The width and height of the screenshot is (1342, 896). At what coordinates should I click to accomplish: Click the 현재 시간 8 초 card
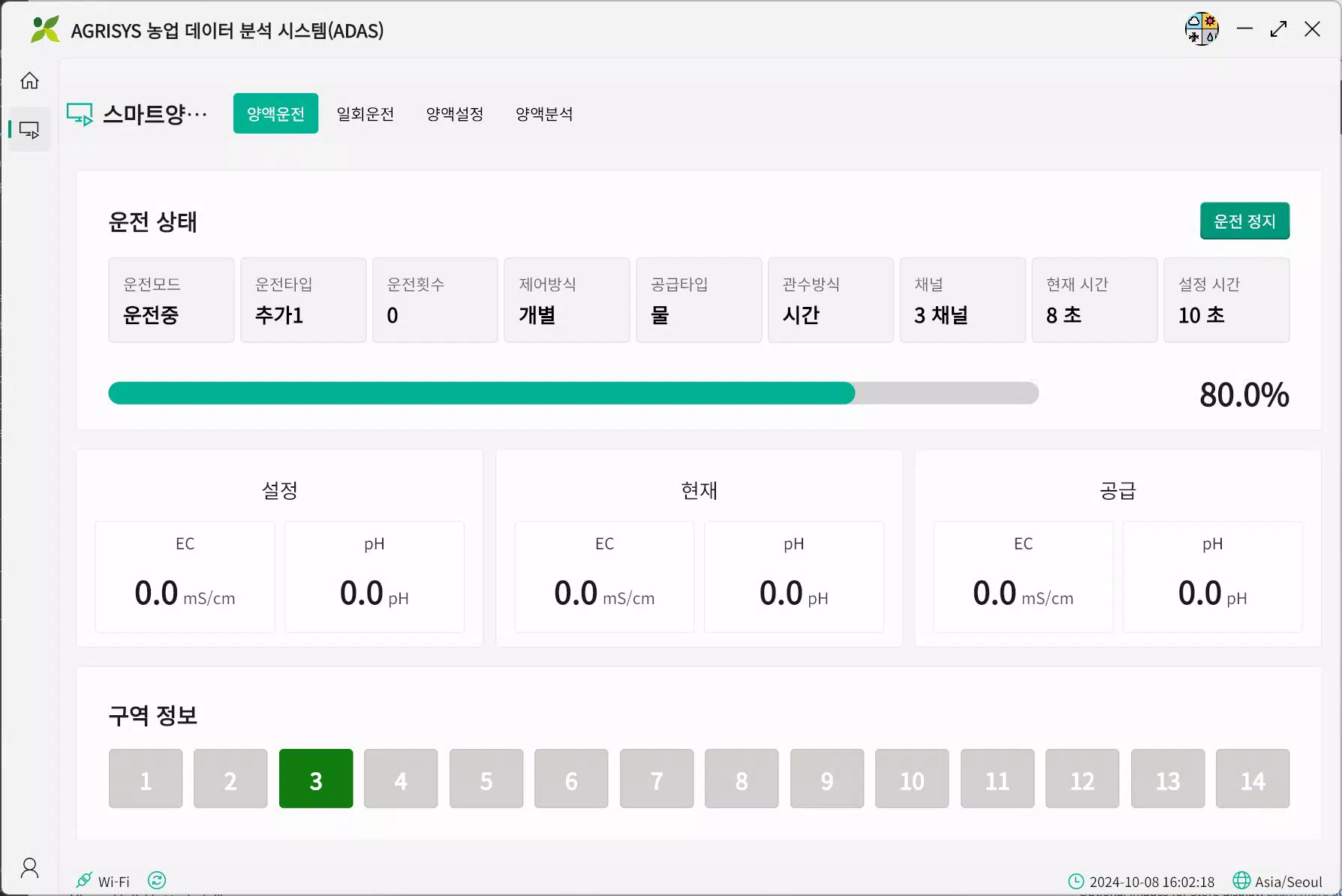tap(1094, 300)
